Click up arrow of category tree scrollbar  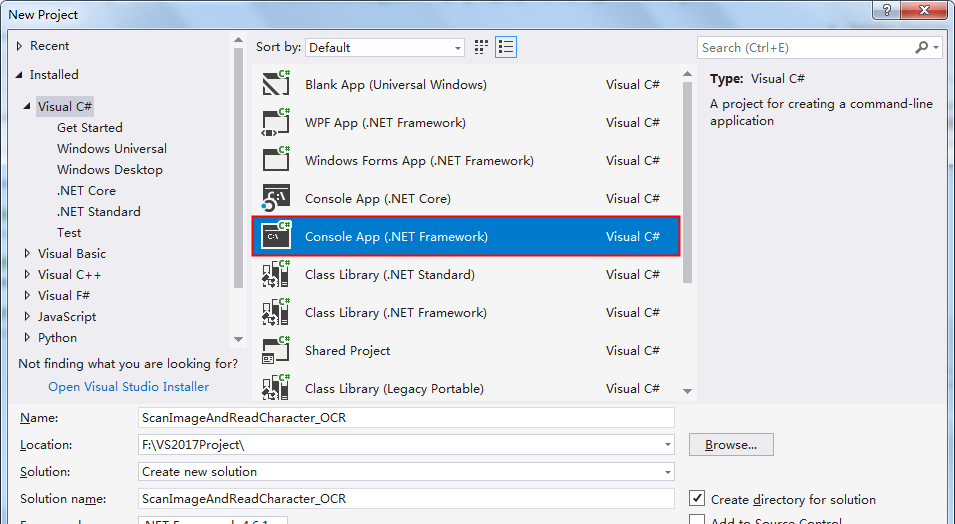[238, 40]
